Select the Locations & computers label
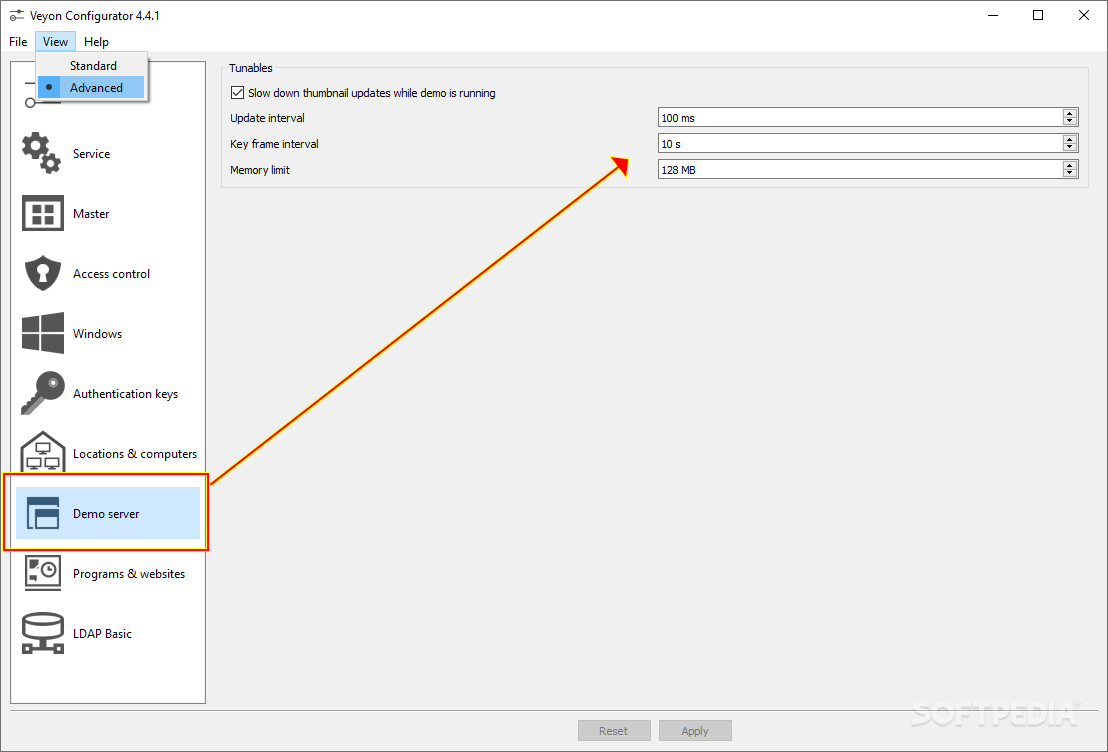Screen dimensions: 1108x752 pos(135,454)
